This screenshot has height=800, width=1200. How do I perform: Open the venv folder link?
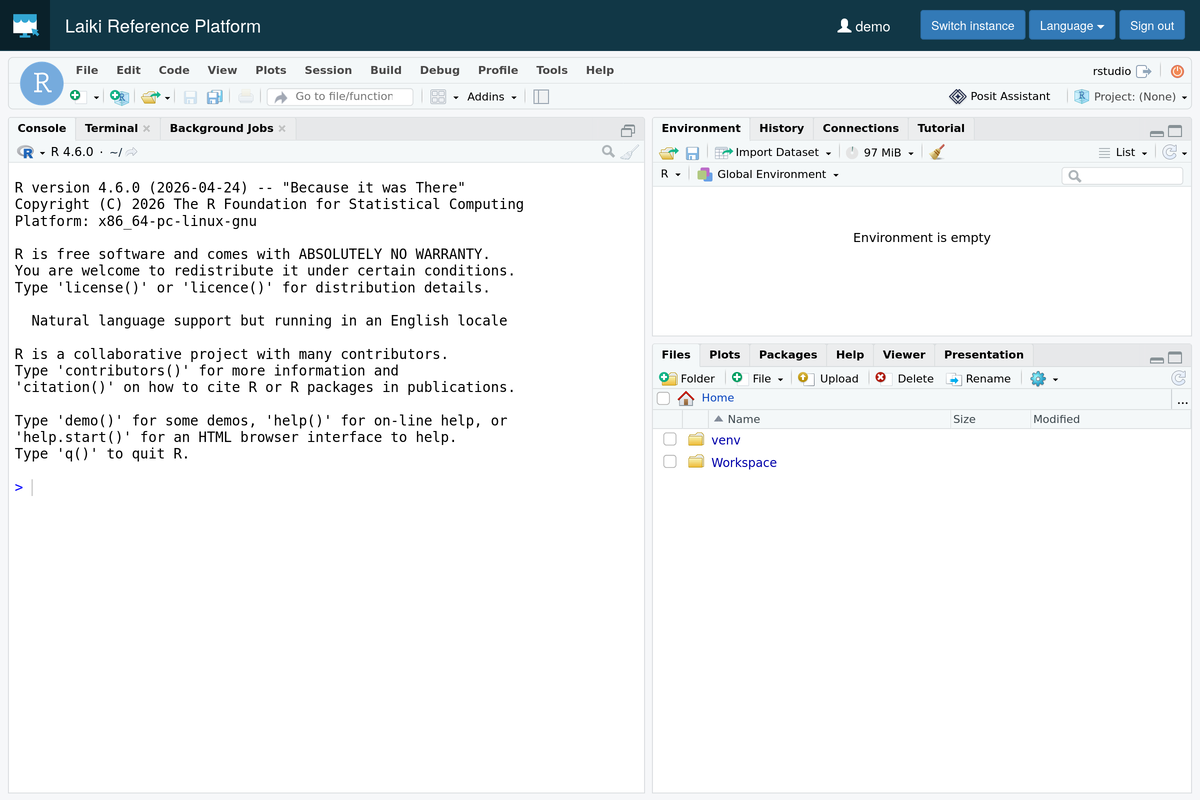(x=726, y=439)
